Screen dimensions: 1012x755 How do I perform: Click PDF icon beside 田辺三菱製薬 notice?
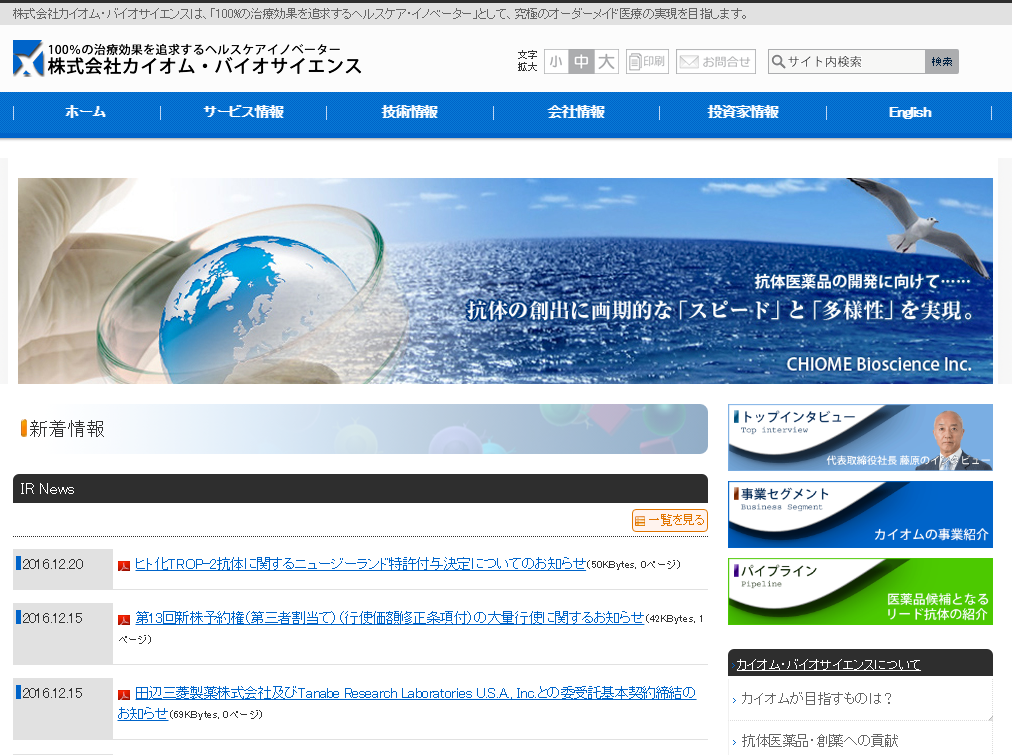[x=124, y=695]
